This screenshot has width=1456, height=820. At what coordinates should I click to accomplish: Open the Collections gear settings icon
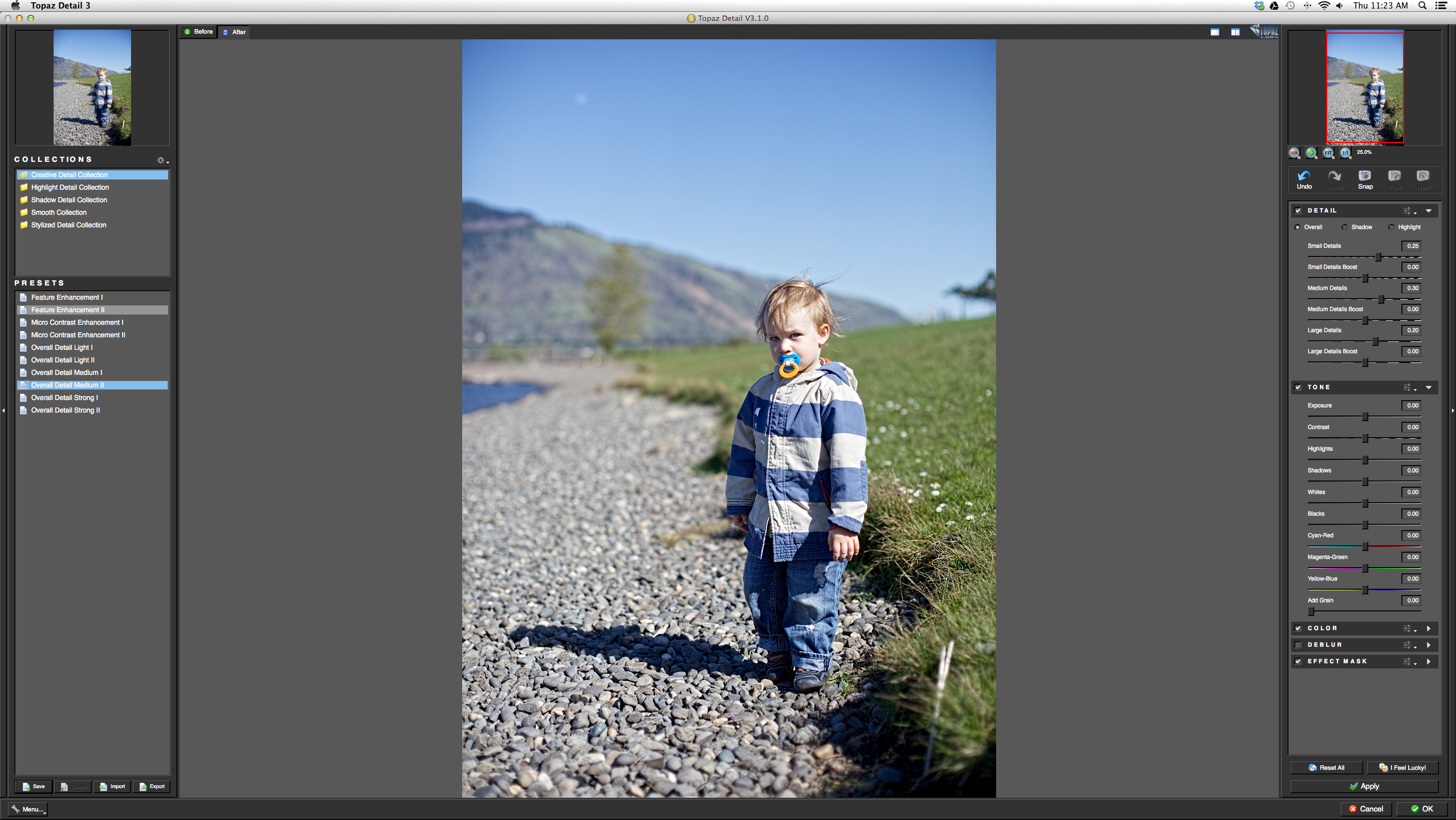161,160
